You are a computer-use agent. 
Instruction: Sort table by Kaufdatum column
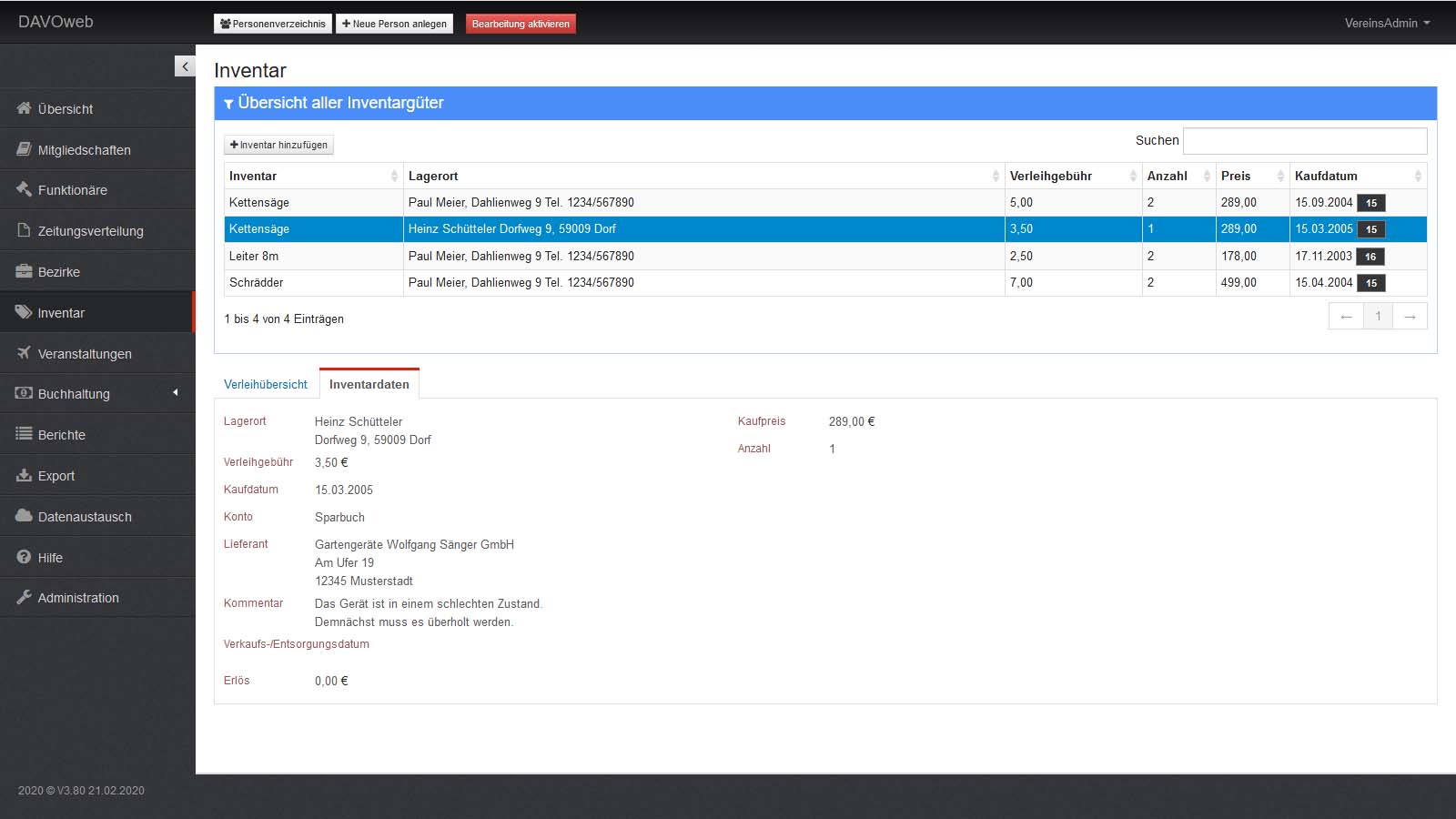(x=1358, y=176)
